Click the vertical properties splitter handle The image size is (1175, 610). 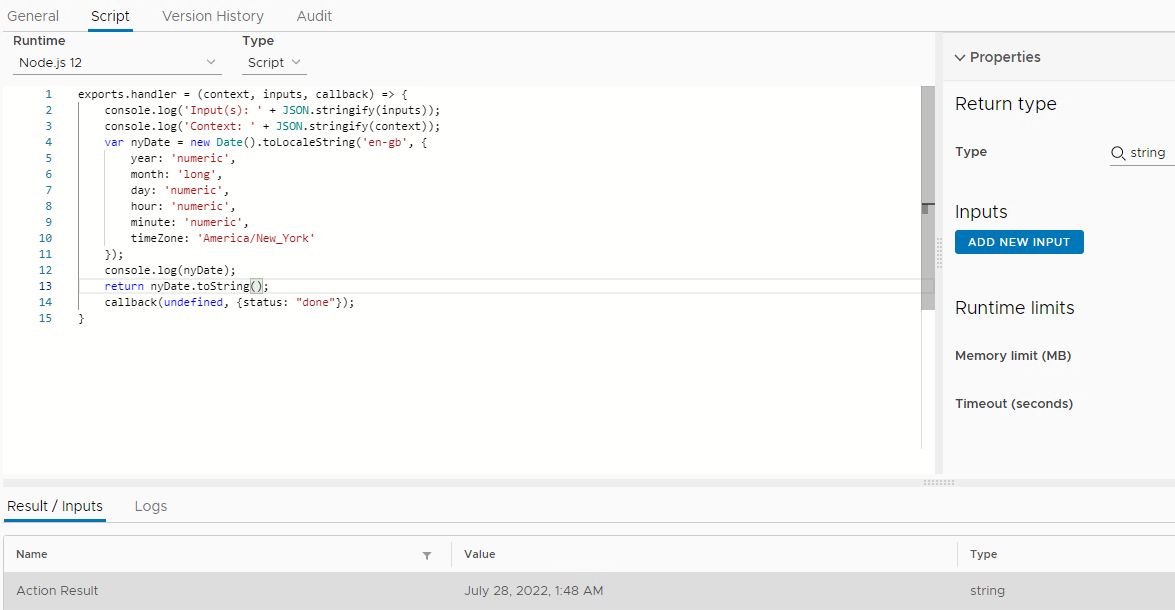[x=939, y=253]
